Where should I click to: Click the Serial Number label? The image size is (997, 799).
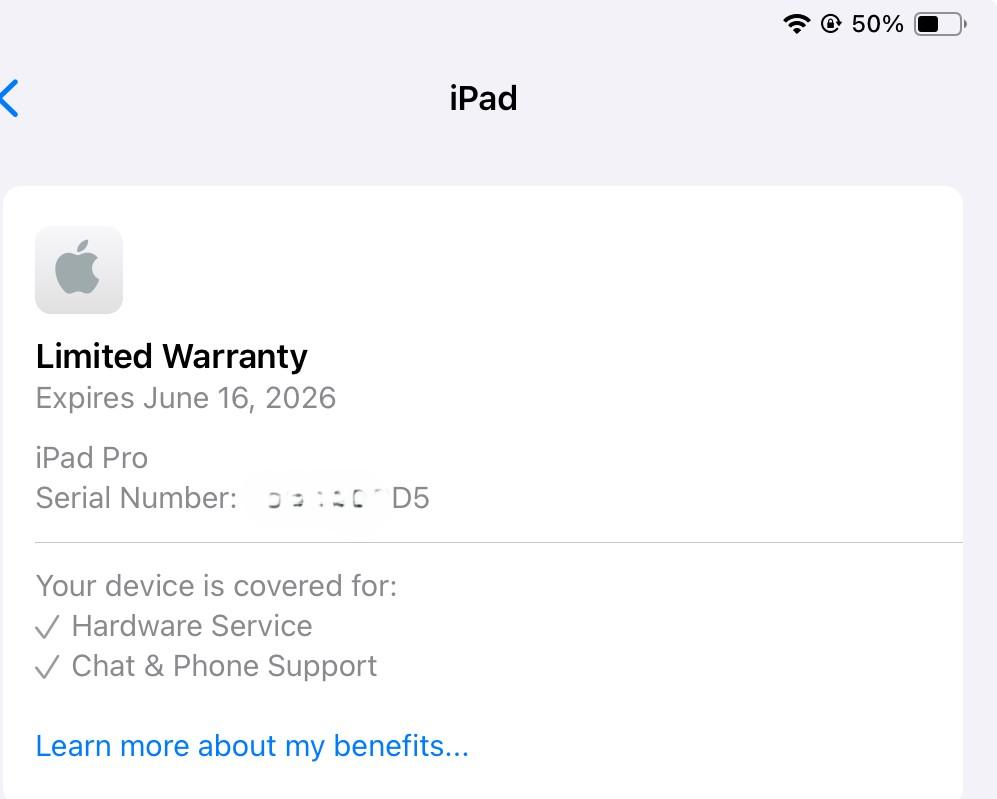136,498
